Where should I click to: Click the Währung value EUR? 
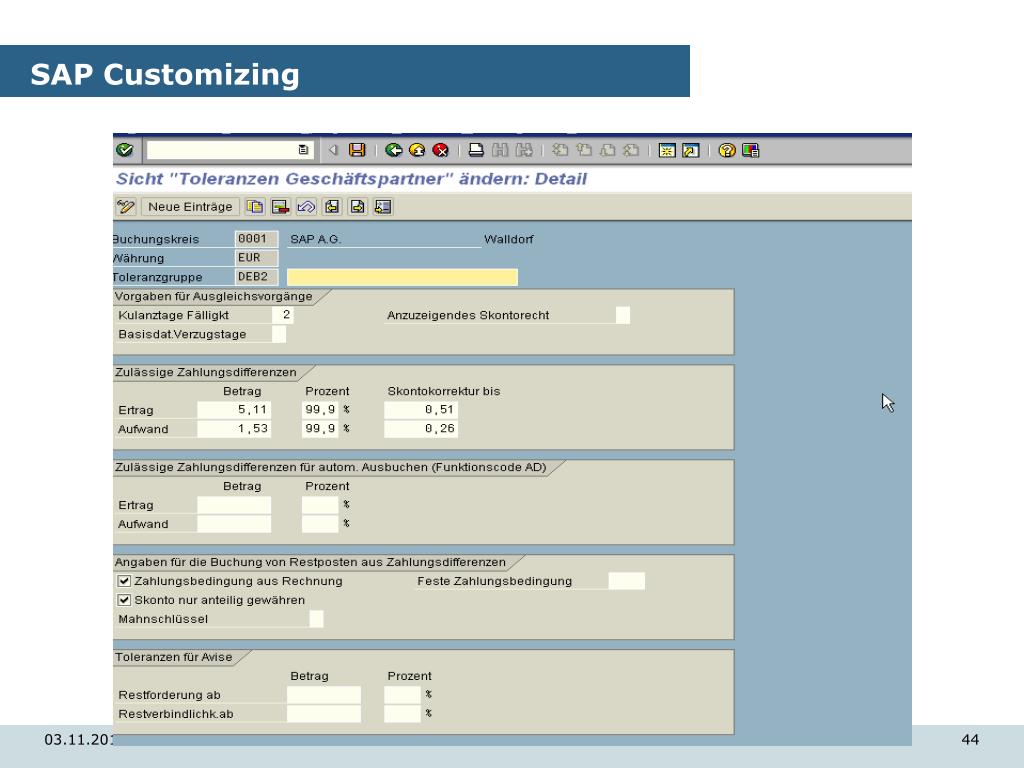[256, 258]
